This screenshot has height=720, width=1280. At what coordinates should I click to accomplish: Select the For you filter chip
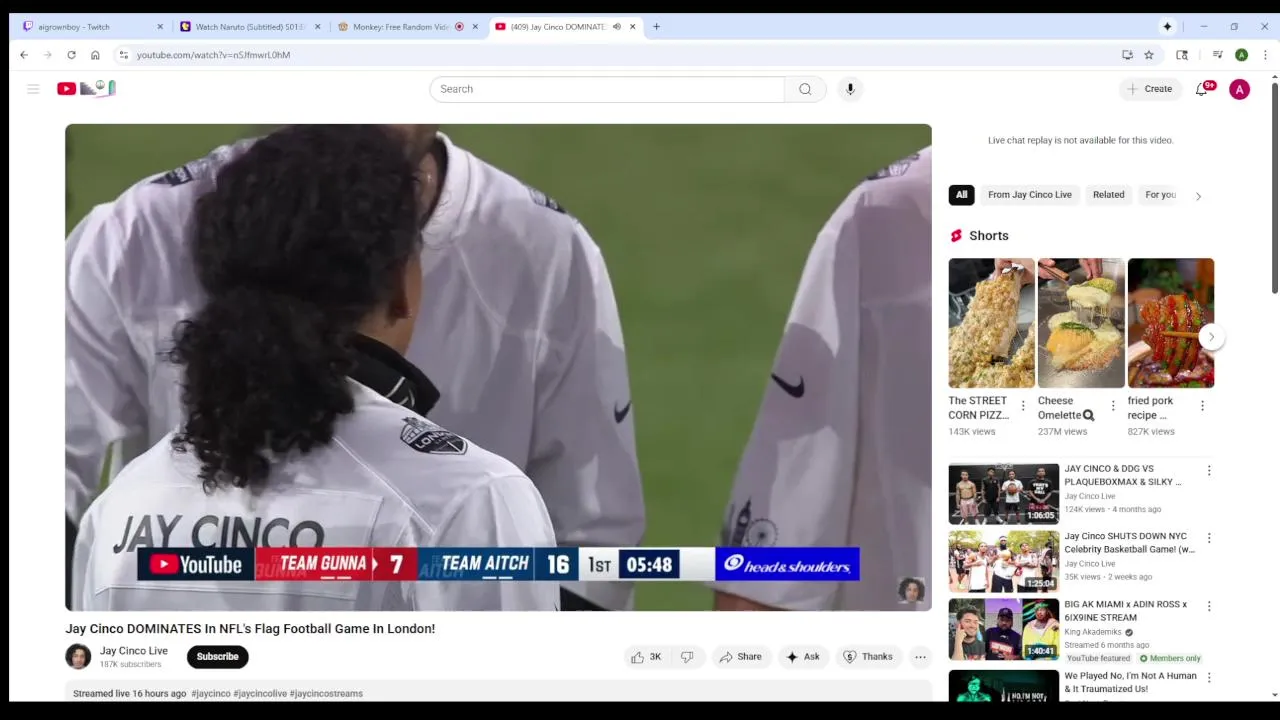click(1160, 195)
